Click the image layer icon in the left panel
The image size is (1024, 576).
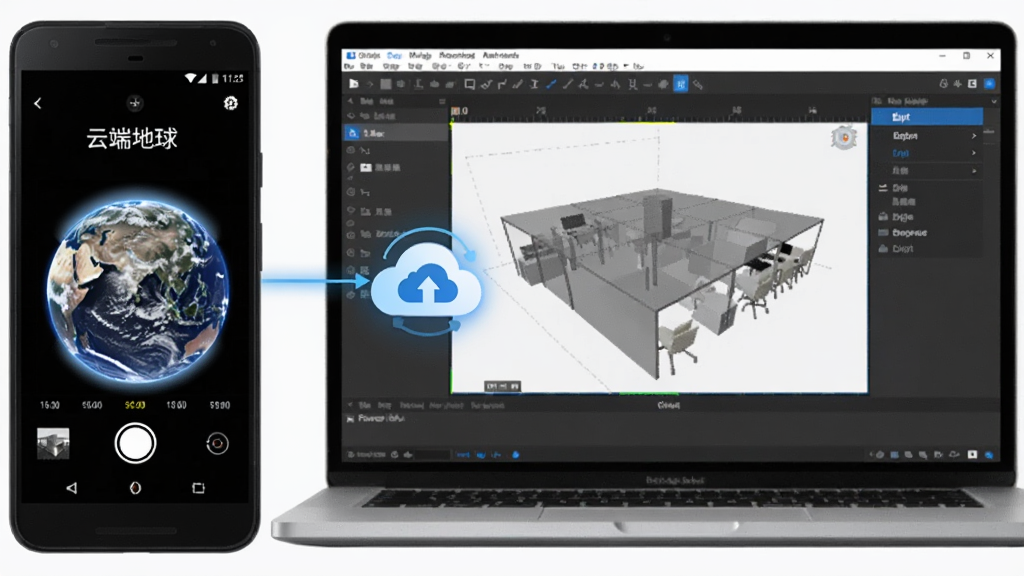point(366,168)
